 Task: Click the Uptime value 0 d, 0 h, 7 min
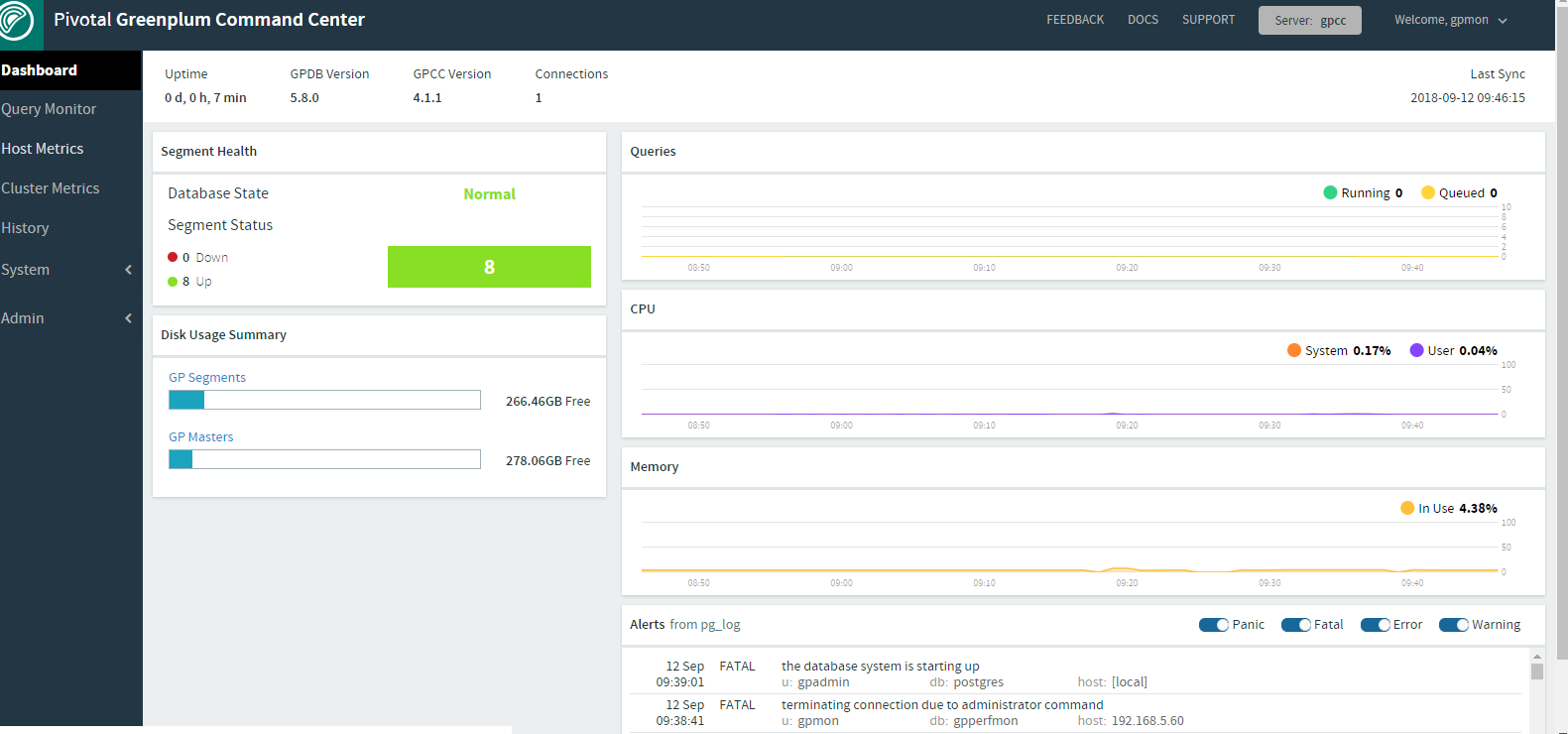(x=205, y=98)
